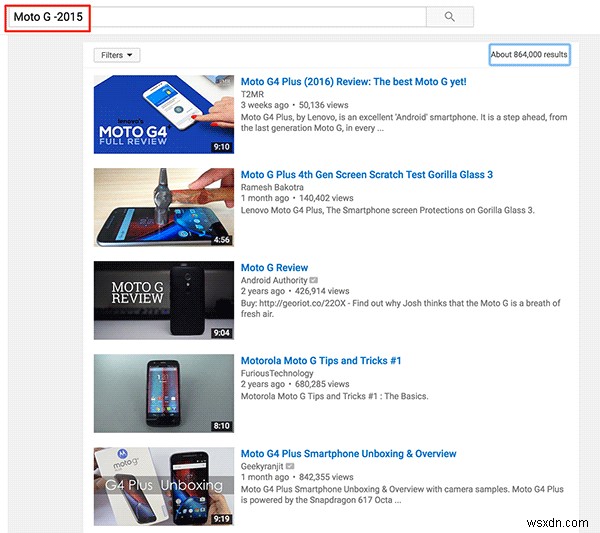Screen dimensions: 600x533
Task: Click the 2 years ago • 426,914 views text
Action: coord(295,291)
